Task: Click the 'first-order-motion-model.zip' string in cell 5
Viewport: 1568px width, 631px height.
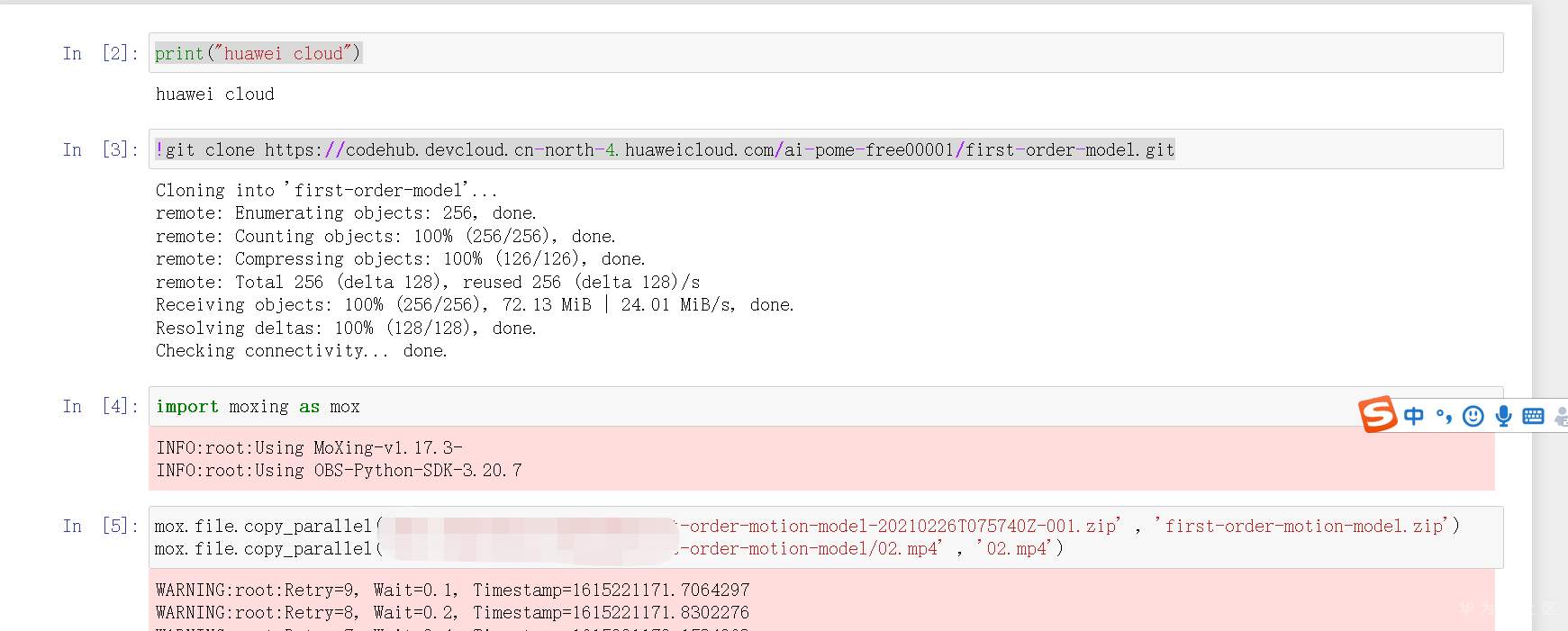Action: (x=1302, y=526)
